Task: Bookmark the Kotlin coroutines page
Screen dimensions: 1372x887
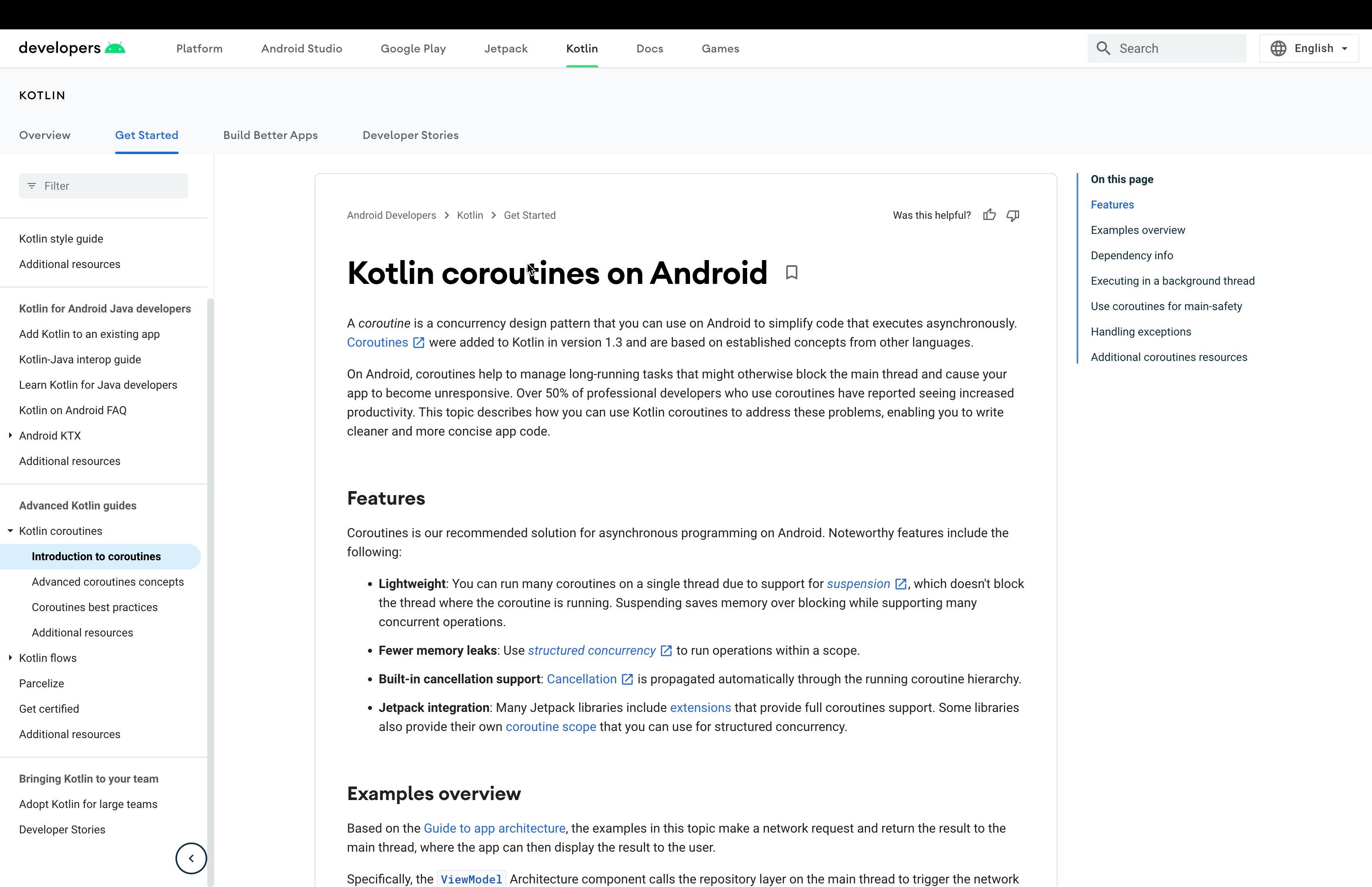Action: click(x=792, y=272)
